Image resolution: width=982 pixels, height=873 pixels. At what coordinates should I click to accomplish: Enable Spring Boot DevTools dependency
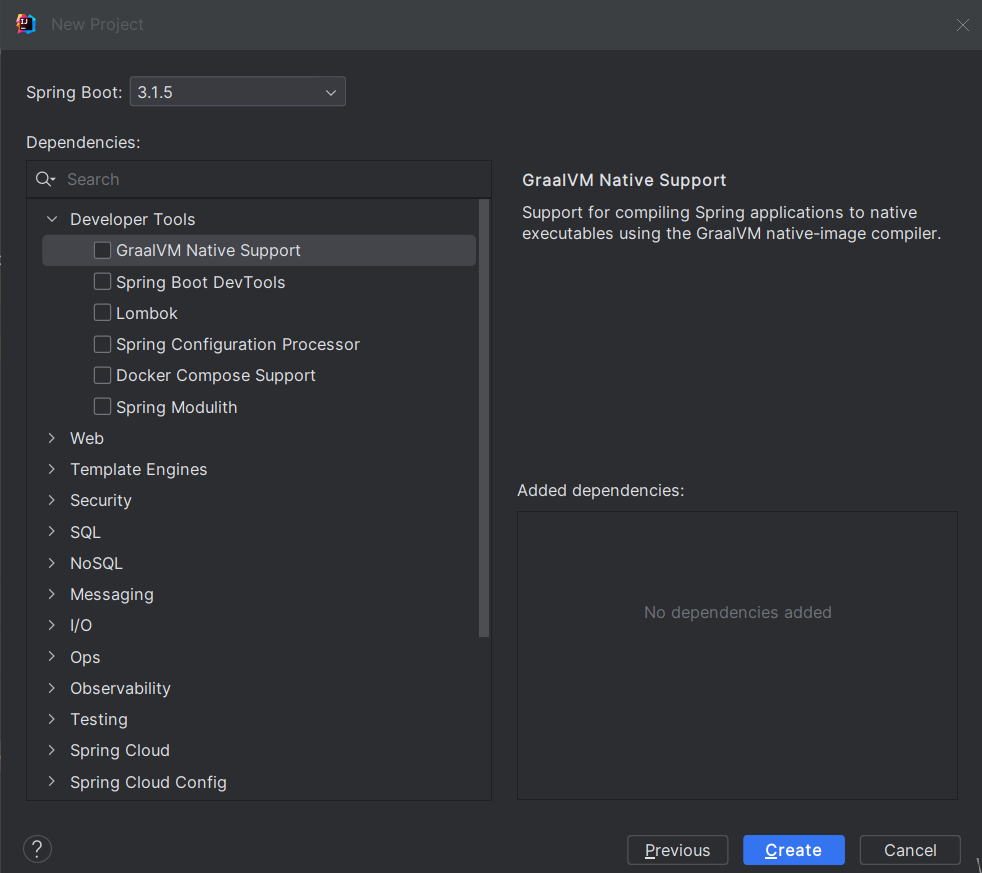click(102, 281)
